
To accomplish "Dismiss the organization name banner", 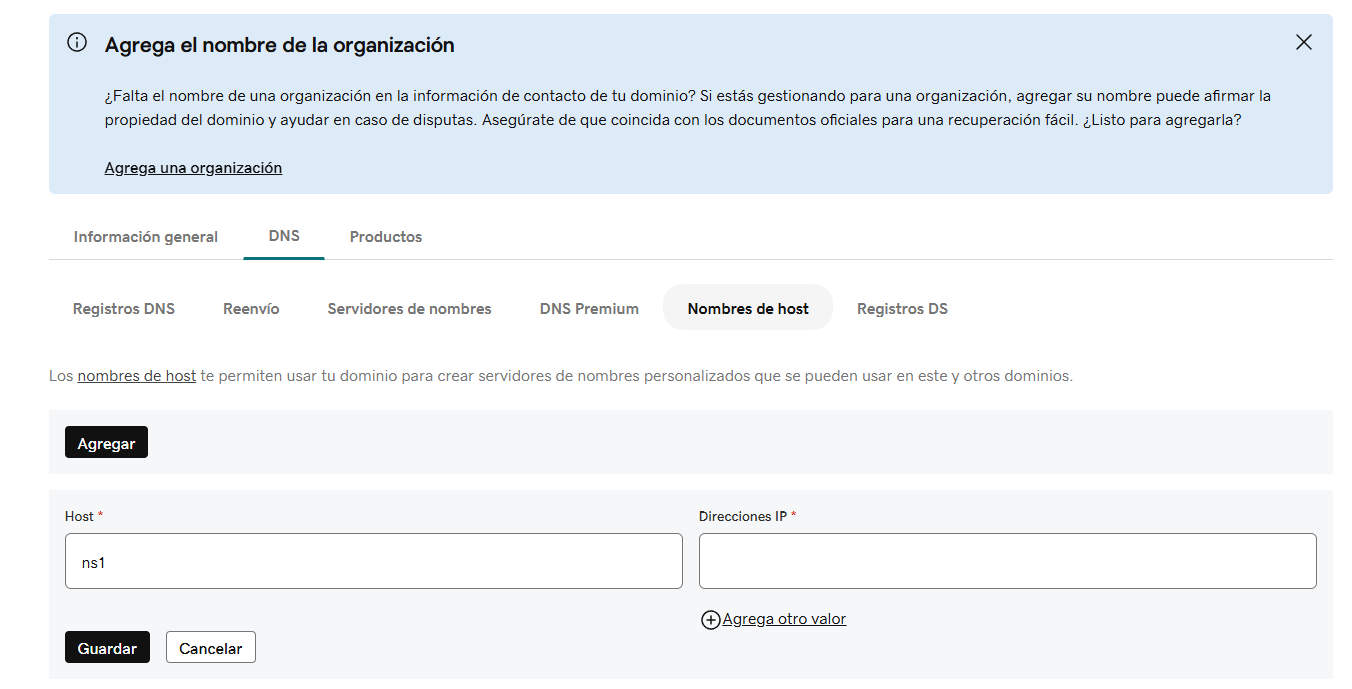I will 1303,42.
